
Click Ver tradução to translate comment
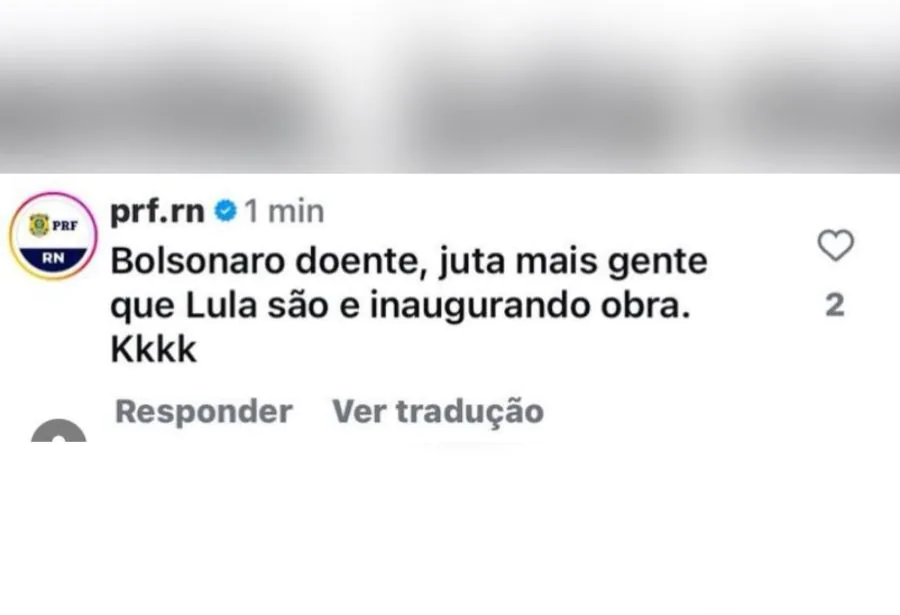coord(438,411)
